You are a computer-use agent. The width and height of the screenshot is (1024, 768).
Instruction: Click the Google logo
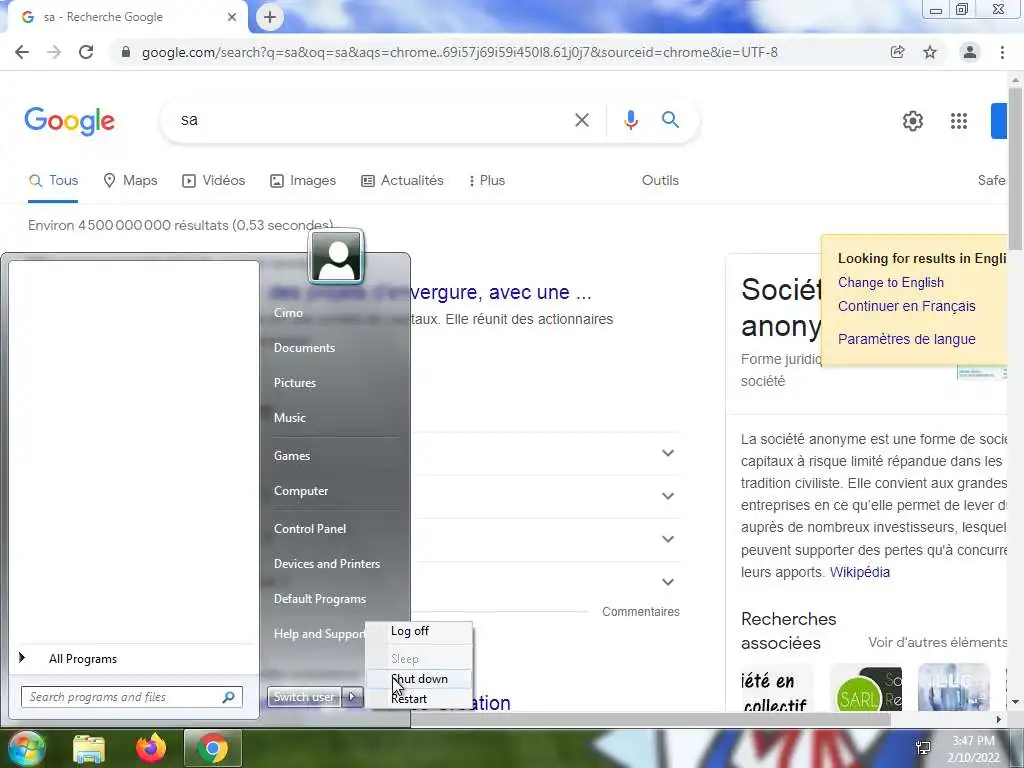coord(69,121)
